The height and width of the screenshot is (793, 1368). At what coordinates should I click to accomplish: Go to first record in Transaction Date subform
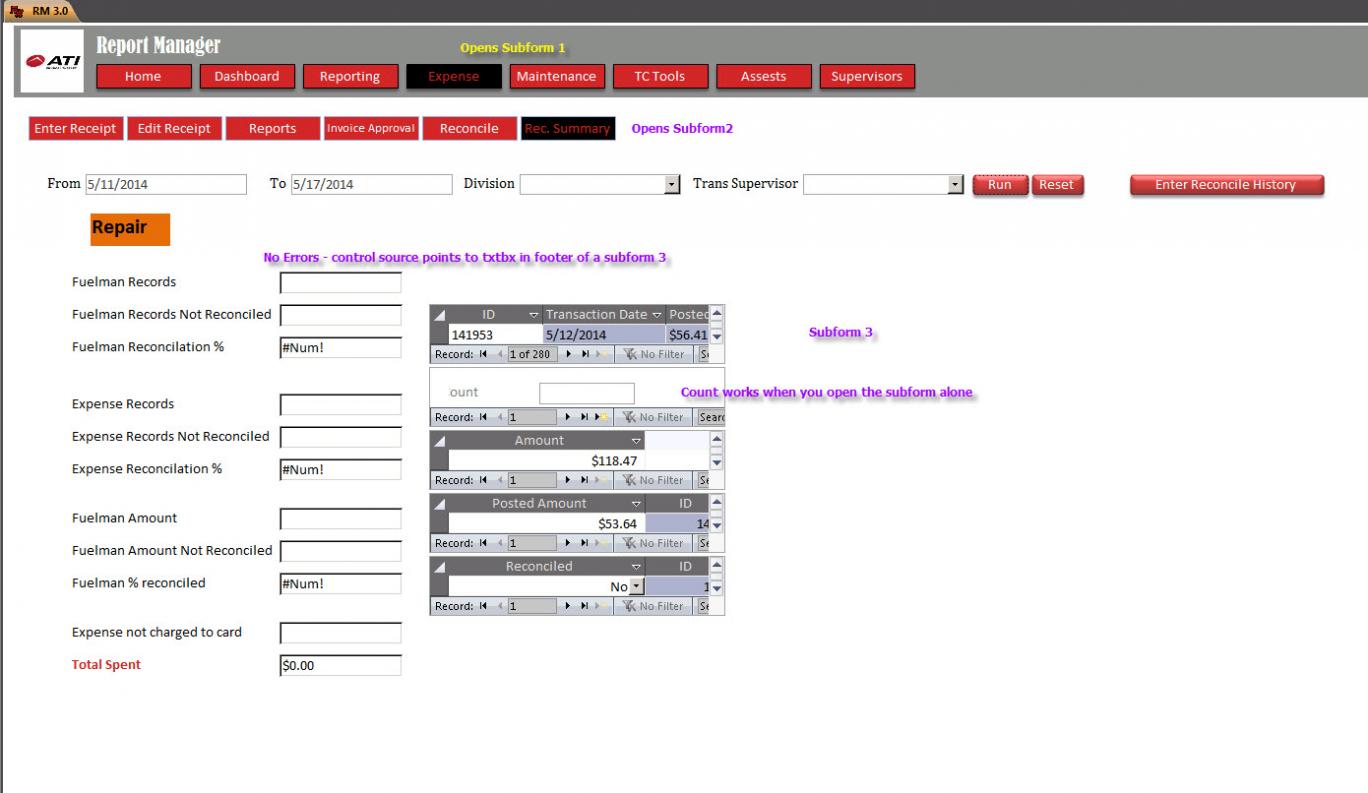tap(482, 354)
